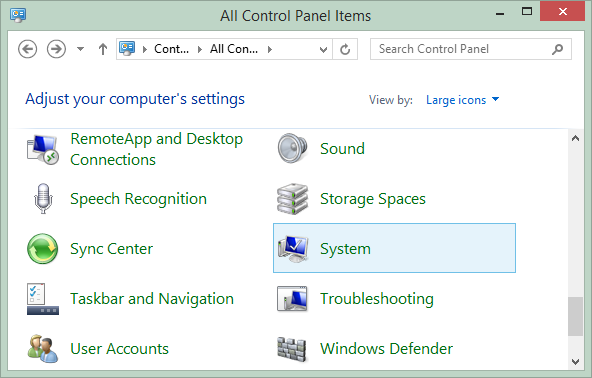Click the RemoteApp and Desktop Connections icon

(43, 149)
